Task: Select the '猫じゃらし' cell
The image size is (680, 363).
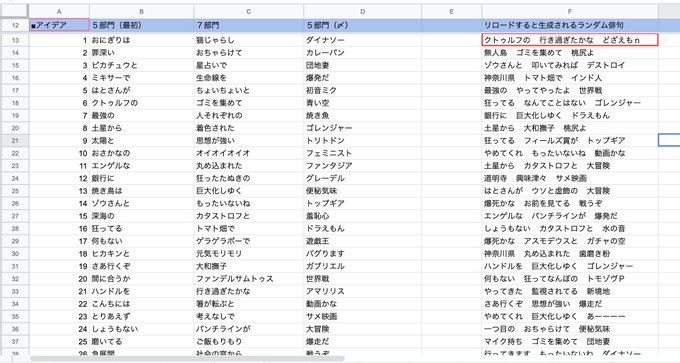Action: [248, 40]
